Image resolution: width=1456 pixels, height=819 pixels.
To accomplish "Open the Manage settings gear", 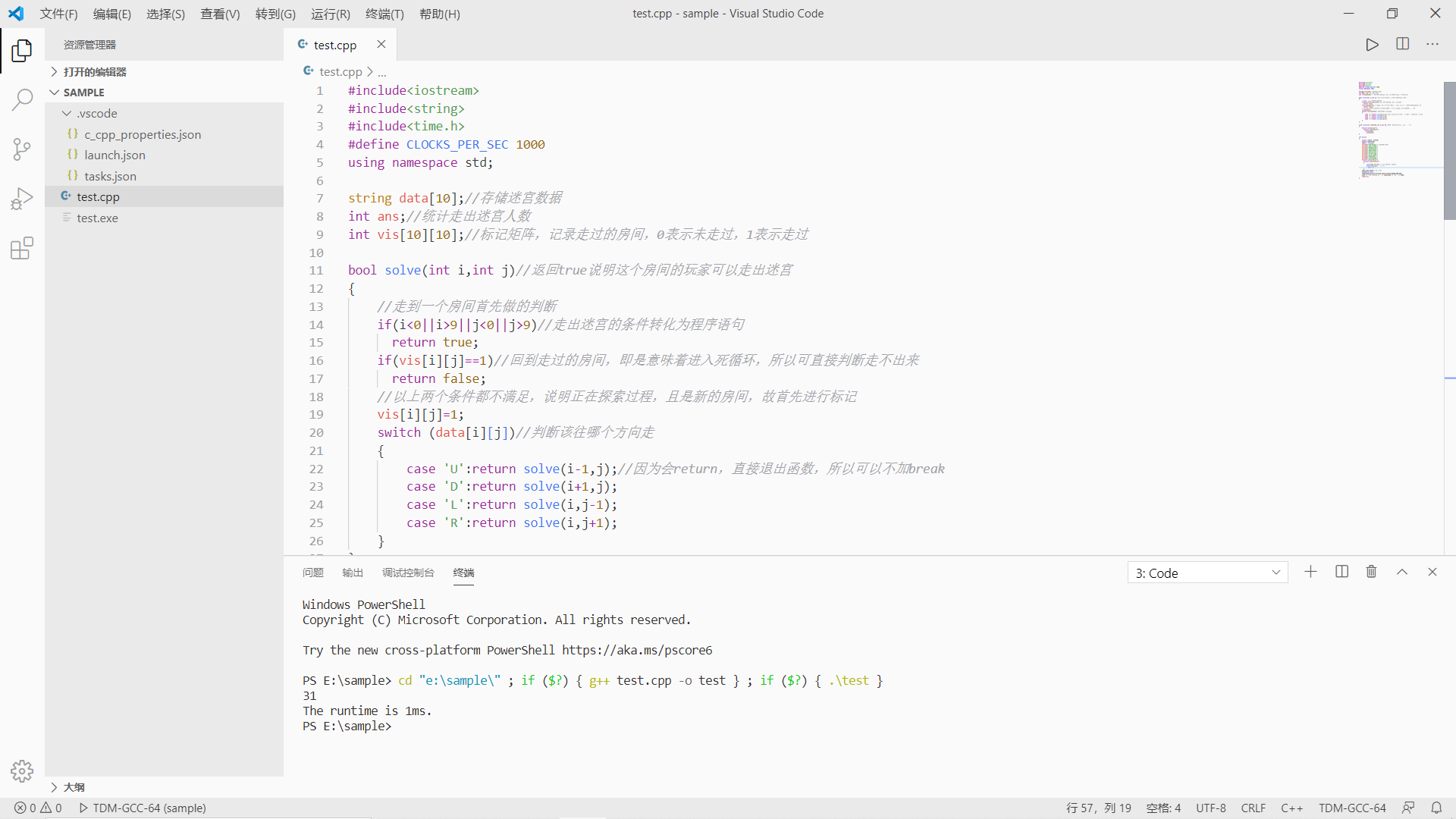I will (x=22, y=770).
